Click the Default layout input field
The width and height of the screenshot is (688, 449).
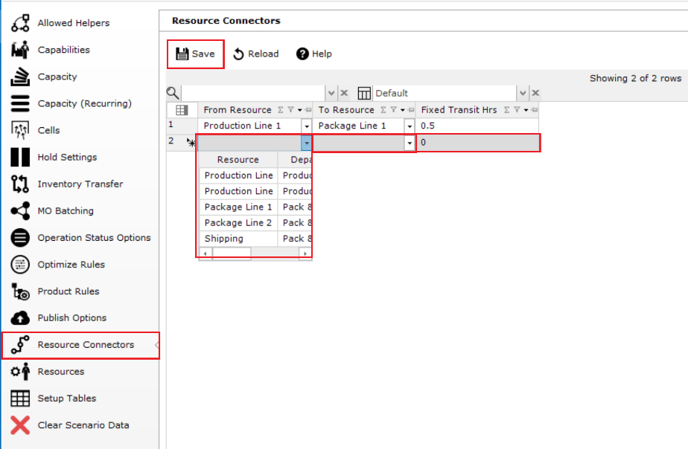coord(444,93)
